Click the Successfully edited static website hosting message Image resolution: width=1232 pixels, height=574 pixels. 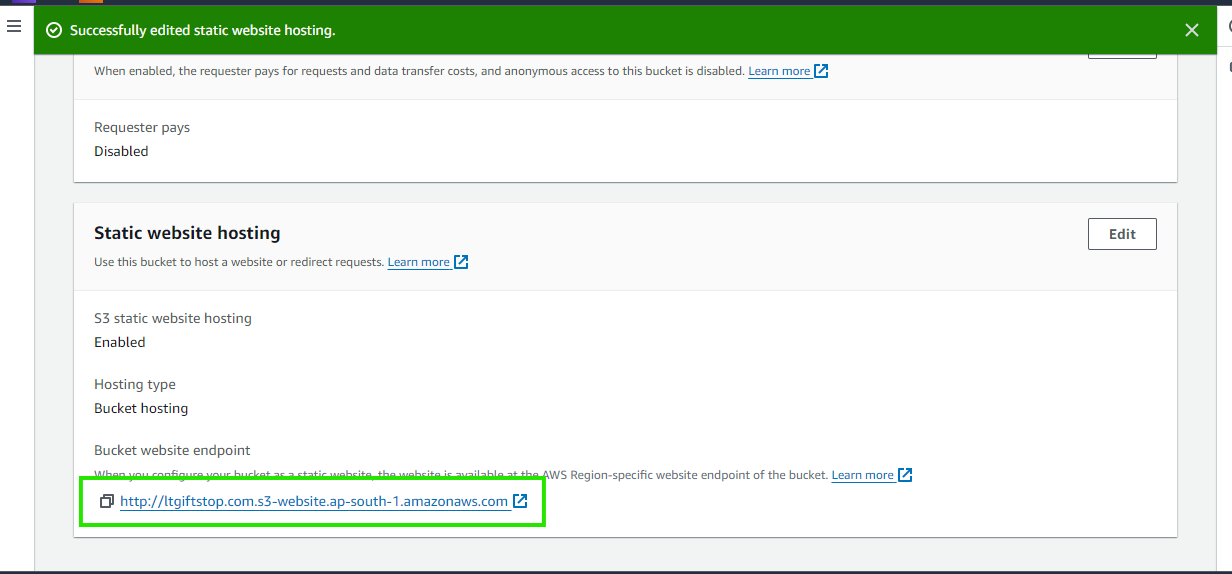click(x=202, y=30)
